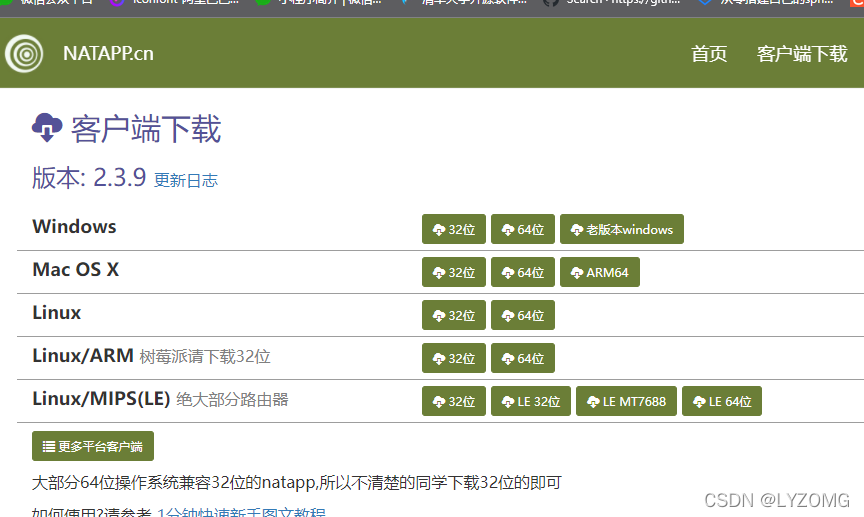Screen dimensions: 864x517
Task: Download Mac OS X ARM64 client
Action: coord(600,272)
